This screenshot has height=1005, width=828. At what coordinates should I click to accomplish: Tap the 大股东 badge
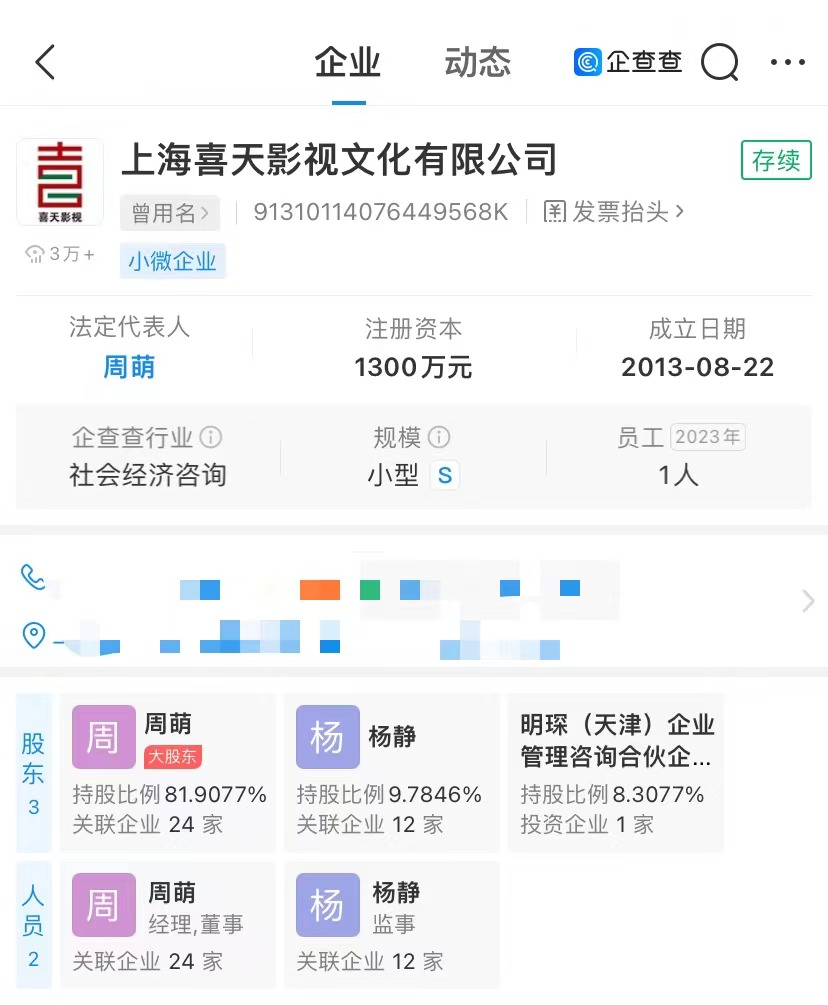pyautogui.click(x=173, y=756)
